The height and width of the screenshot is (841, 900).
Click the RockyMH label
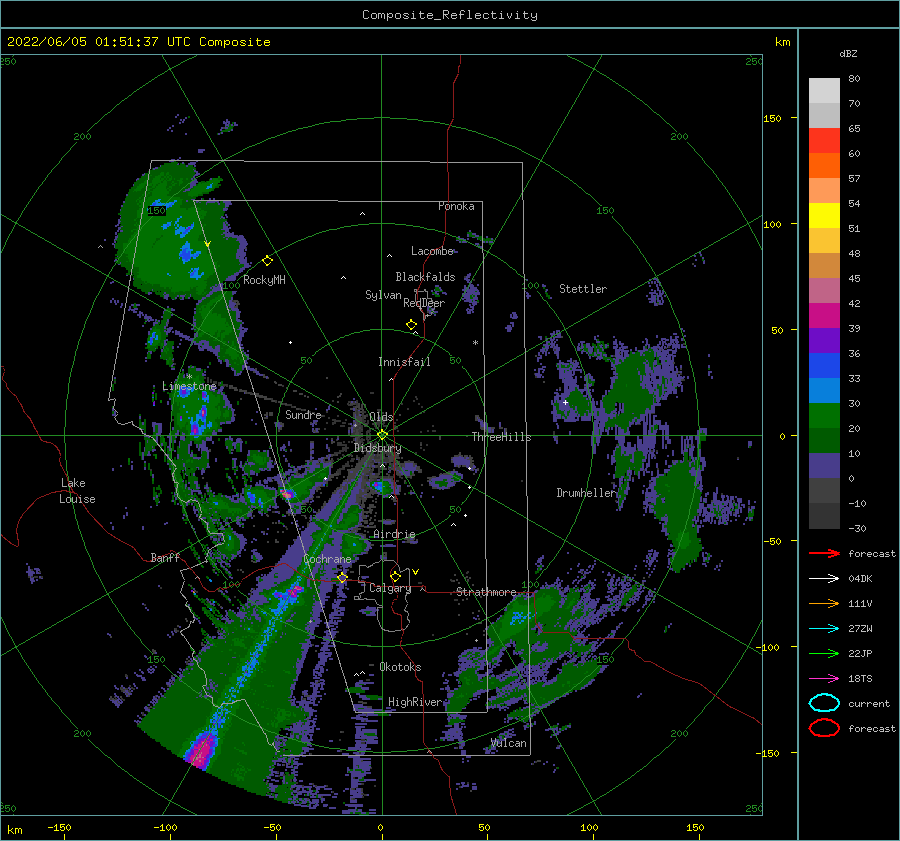[x=264, y=280]
